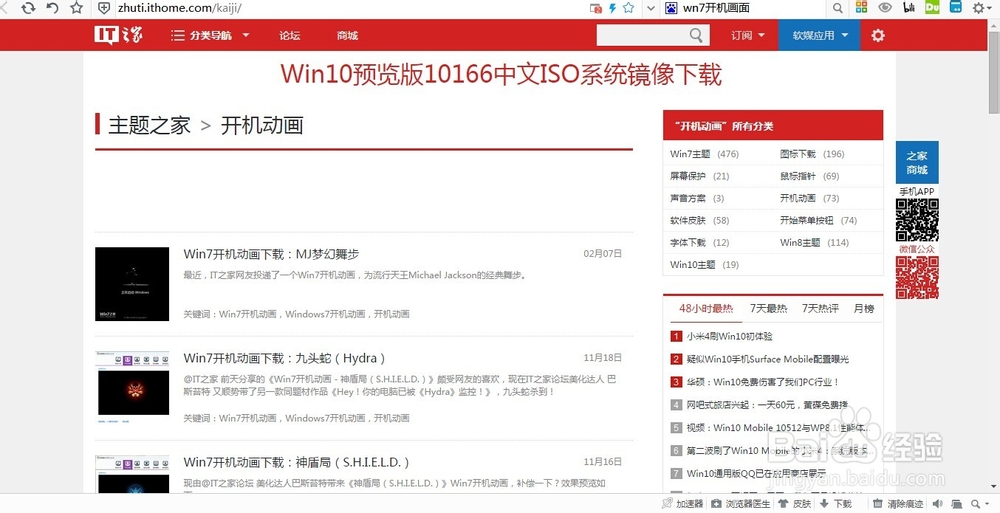This screenshot has width=1000, height=513.
Task: Expand the 分类导航 menu
Action: pos(210,35)
